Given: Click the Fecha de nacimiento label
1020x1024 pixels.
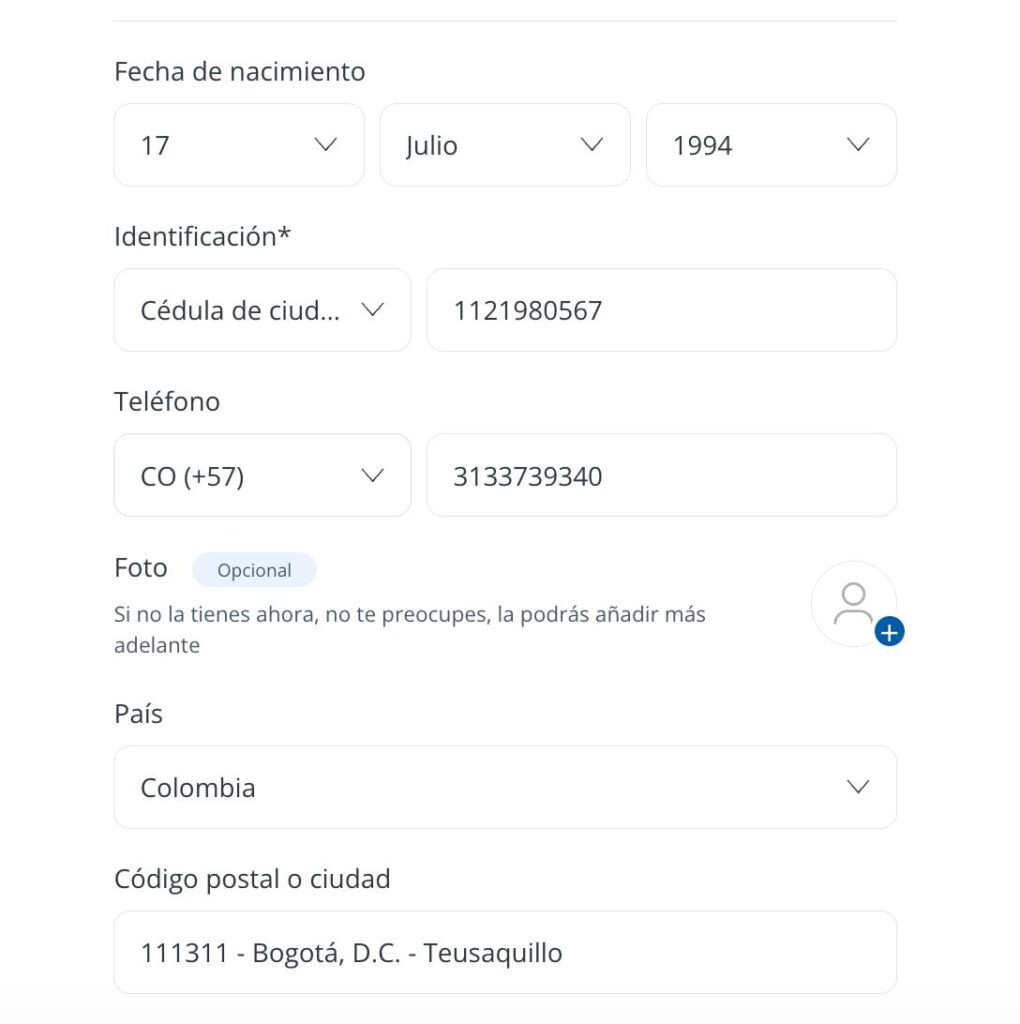Looking at the screenshot, I should (x=239, y=72).
